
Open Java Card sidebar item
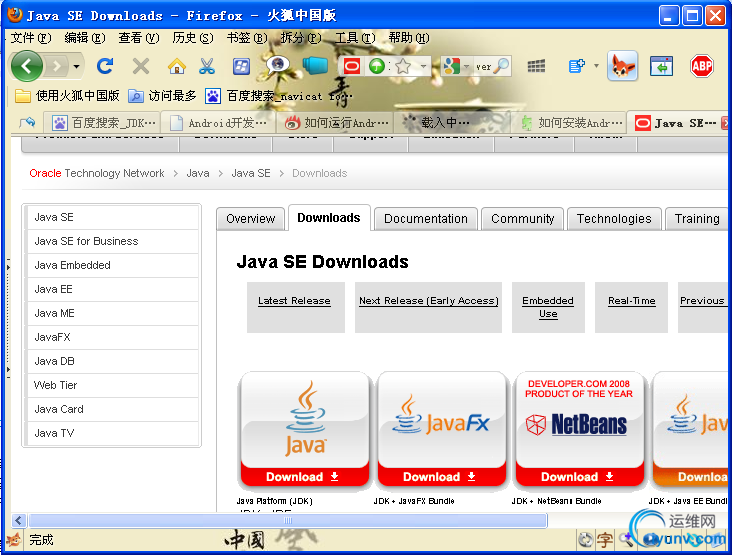coord(113,409)
